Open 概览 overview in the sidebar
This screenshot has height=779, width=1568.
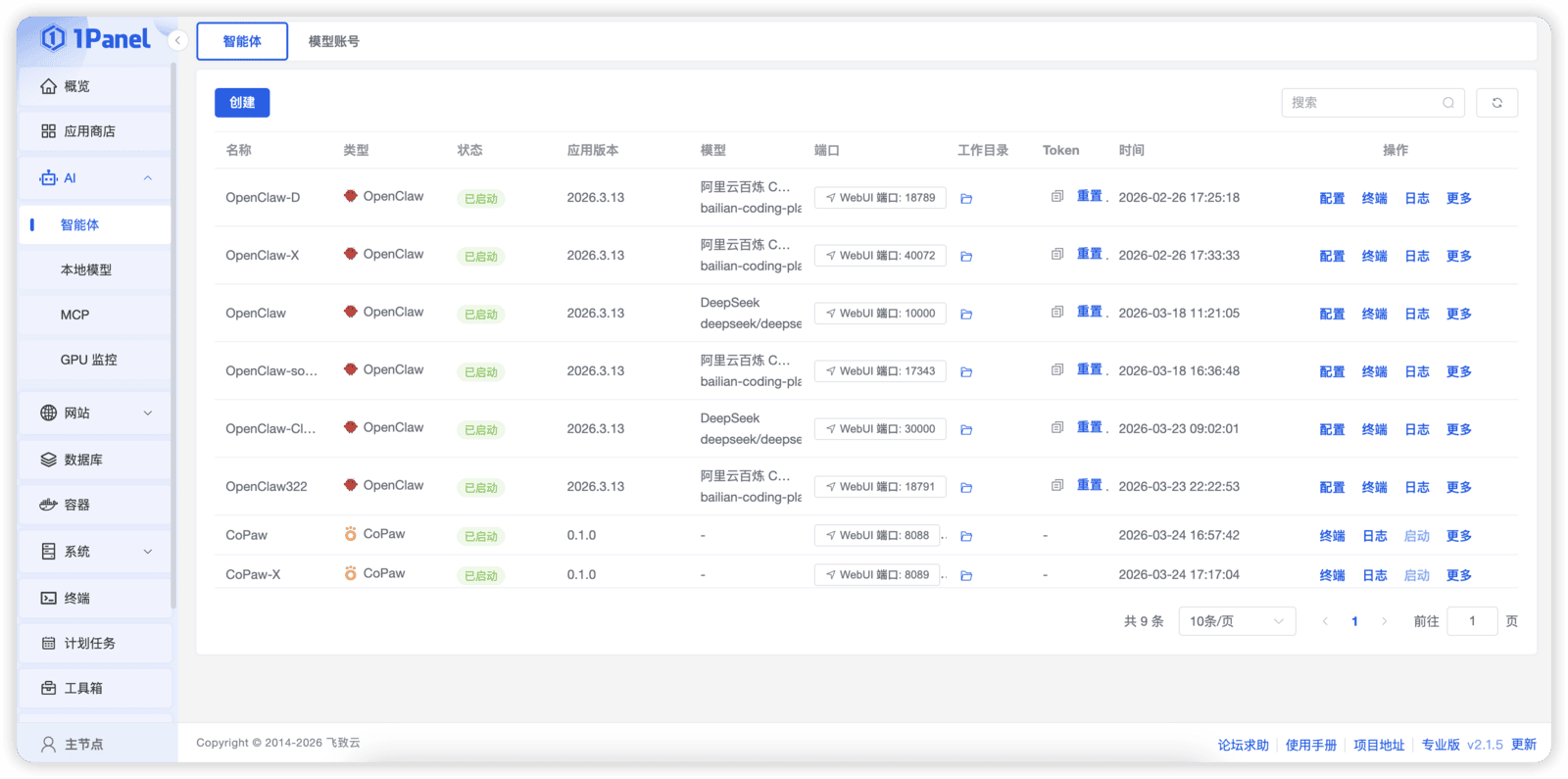click(95, 86)
